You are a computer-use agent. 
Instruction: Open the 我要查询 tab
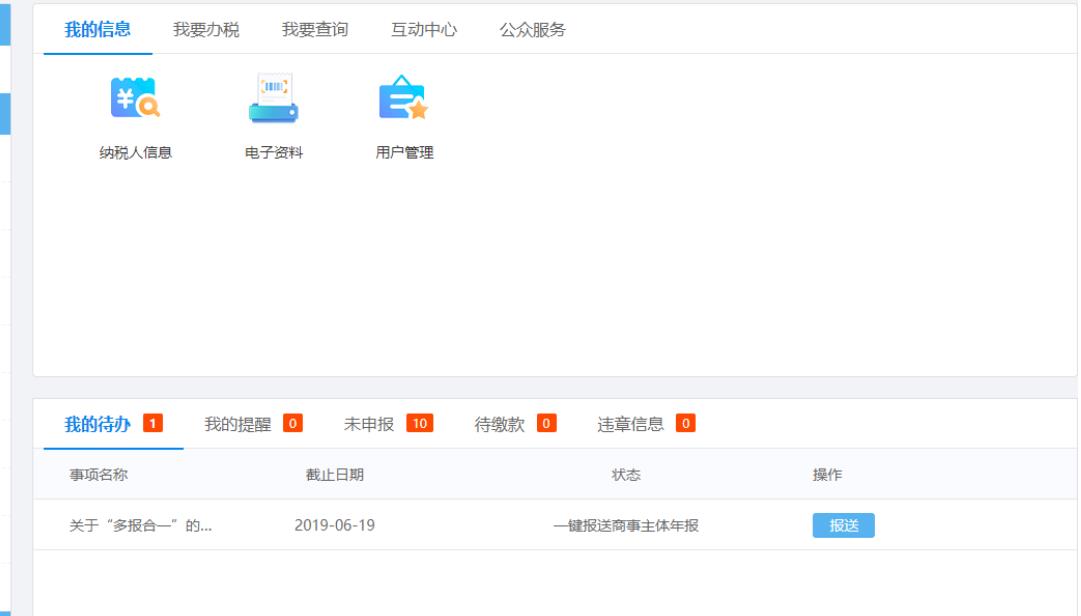(315, 30)
